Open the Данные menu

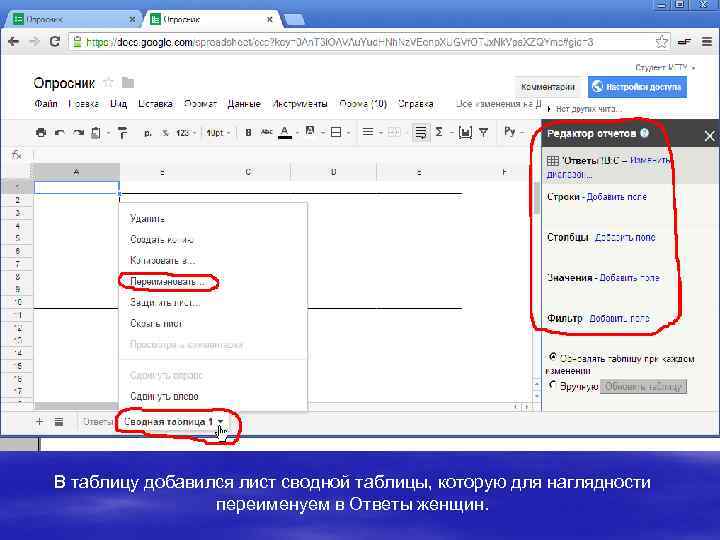pyautogui.click(x=244, y=104)
